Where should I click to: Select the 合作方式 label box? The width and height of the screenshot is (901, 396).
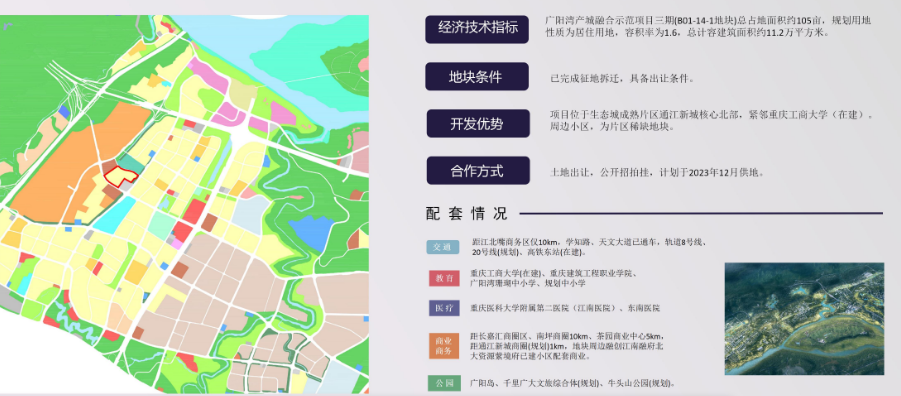[x=478, y=171]
